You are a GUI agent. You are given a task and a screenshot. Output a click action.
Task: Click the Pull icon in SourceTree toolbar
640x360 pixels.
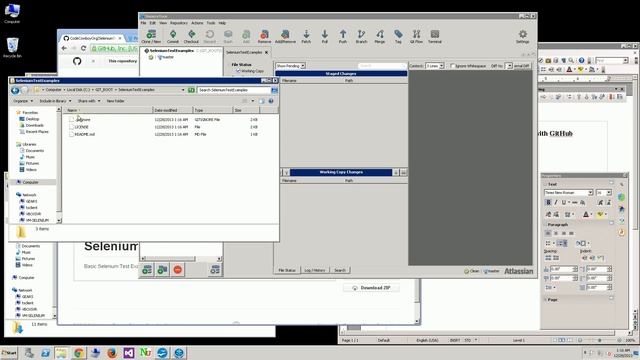[x=324, y=36]
